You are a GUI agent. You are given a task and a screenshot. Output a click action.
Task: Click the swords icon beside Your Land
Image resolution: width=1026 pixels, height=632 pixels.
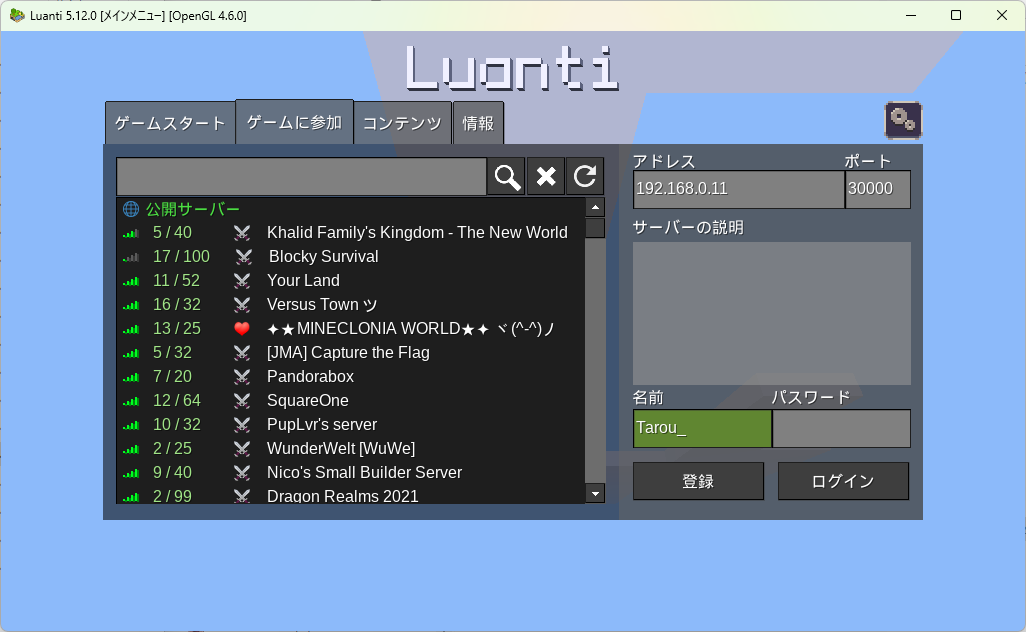[x=242, y=281]
